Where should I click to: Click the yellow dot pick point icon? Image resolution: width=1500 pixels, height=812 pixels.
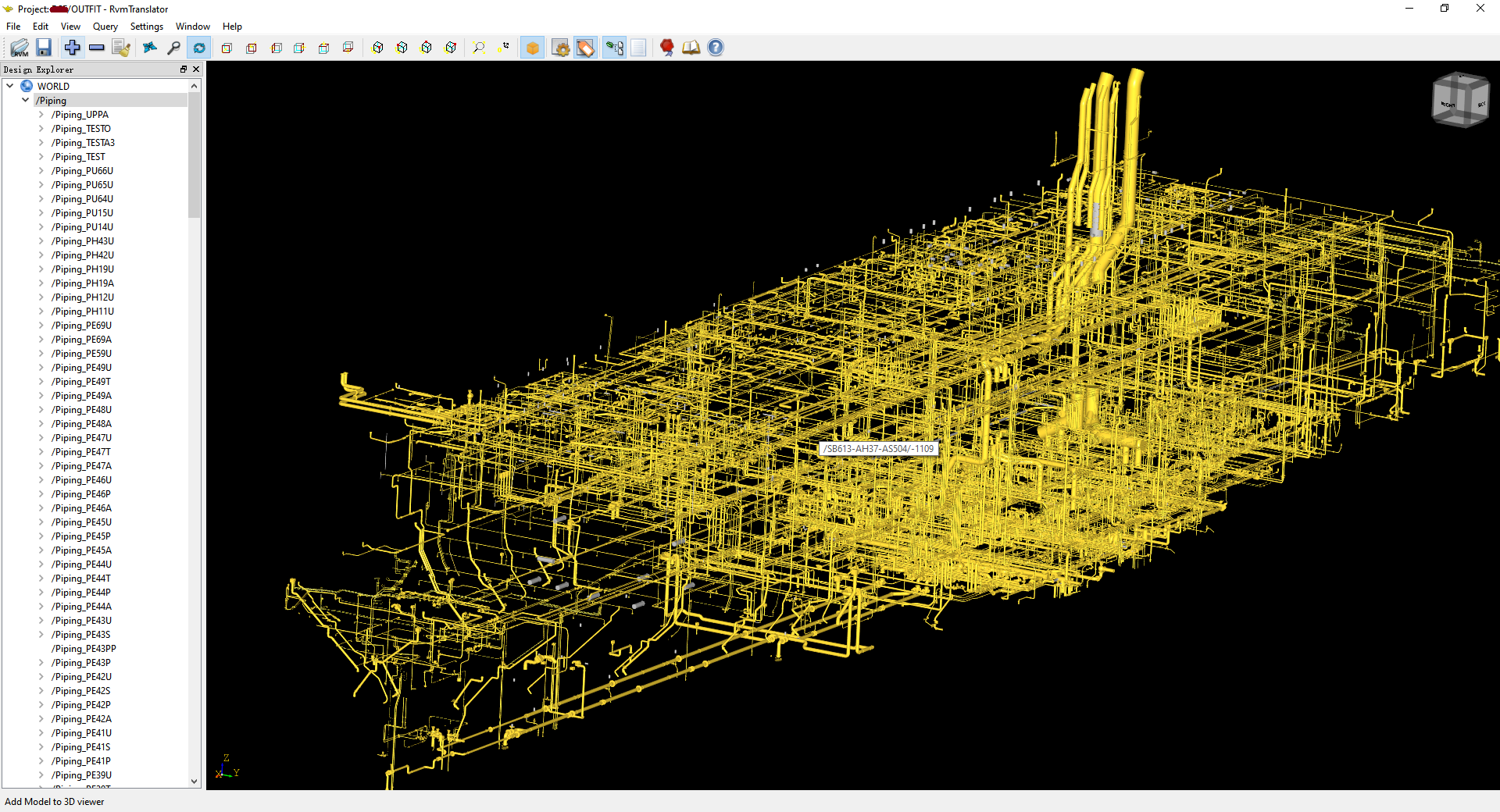click(x=503, y=48)
